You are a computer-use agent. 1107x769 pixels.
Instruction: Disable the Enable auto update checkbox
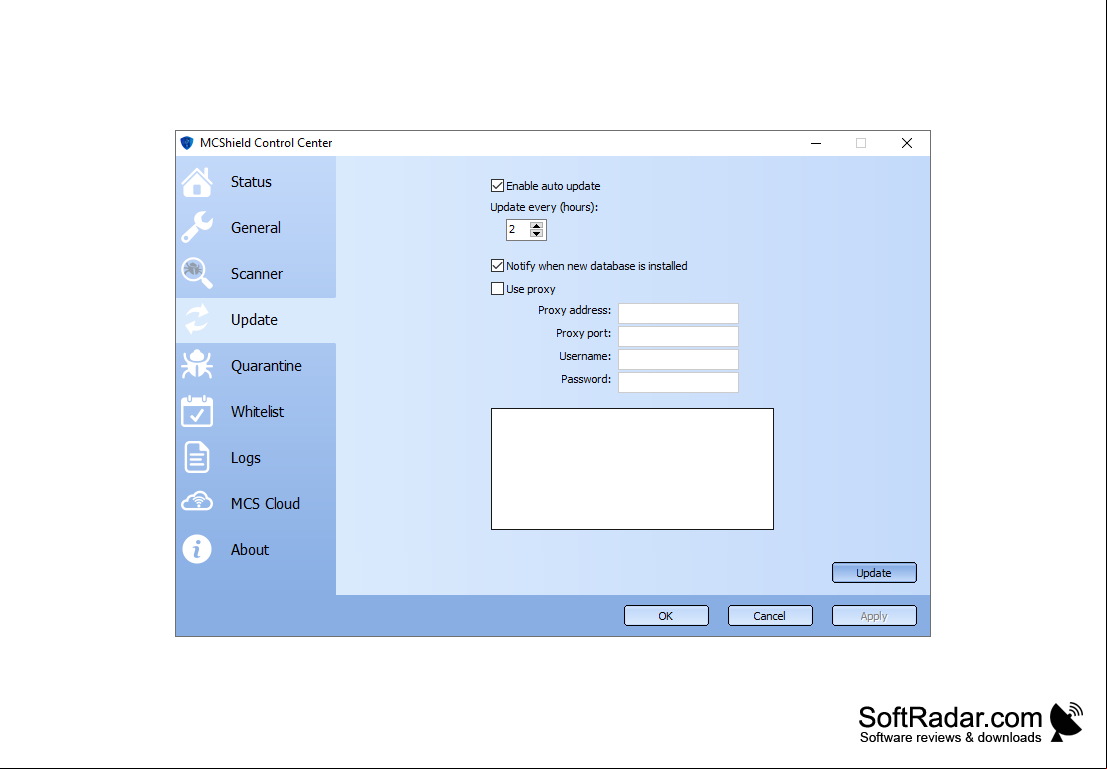(x=497, y=186)
